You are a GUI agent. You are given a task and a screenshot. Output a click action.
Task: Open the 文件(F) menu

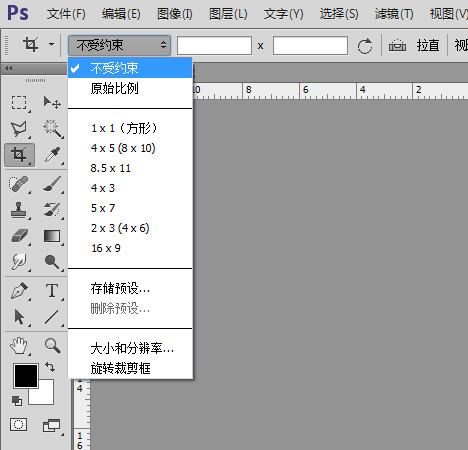click(x=66, y=14)
